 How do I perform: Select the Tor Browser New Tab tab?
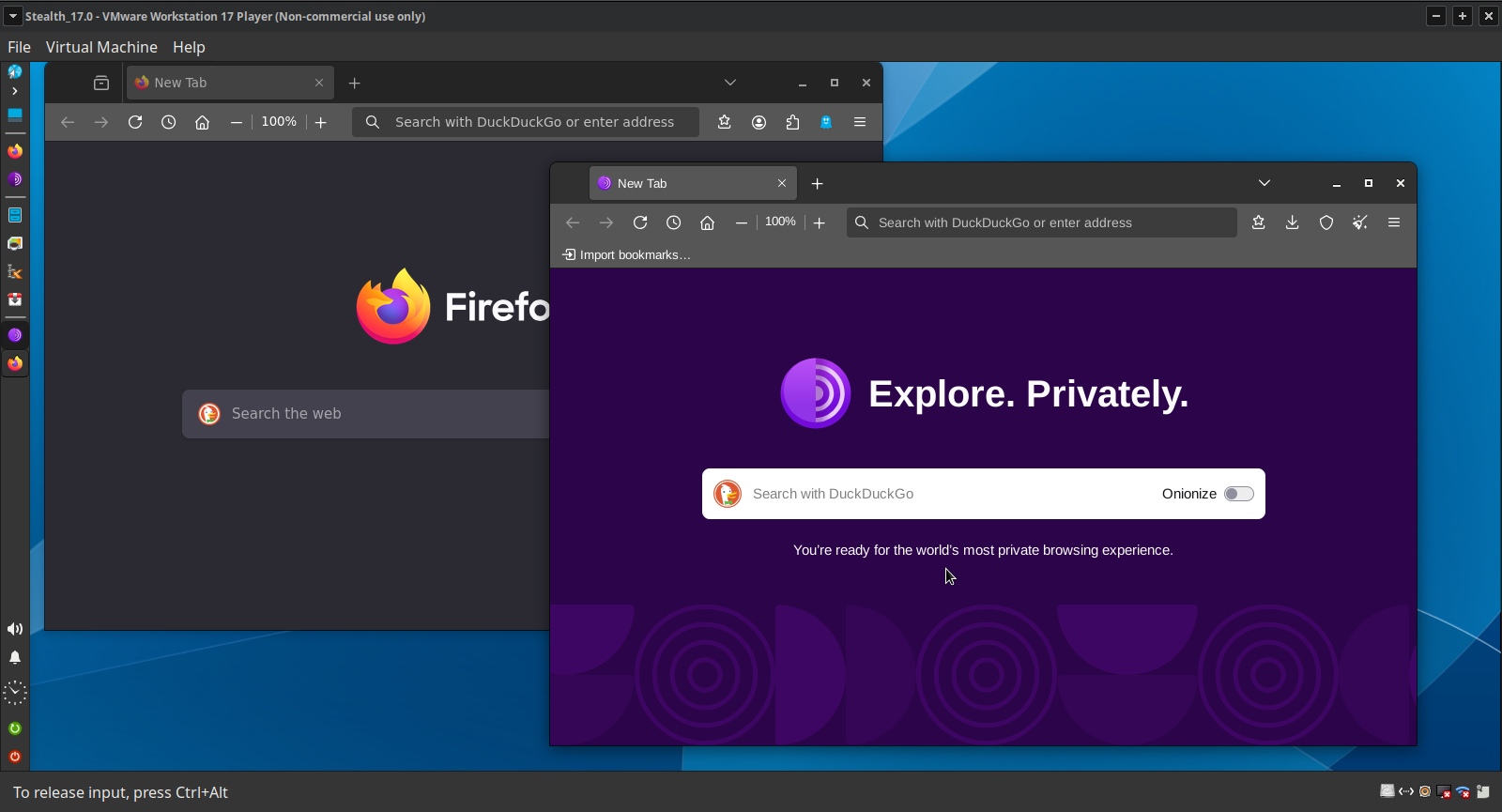pos(693,183)
